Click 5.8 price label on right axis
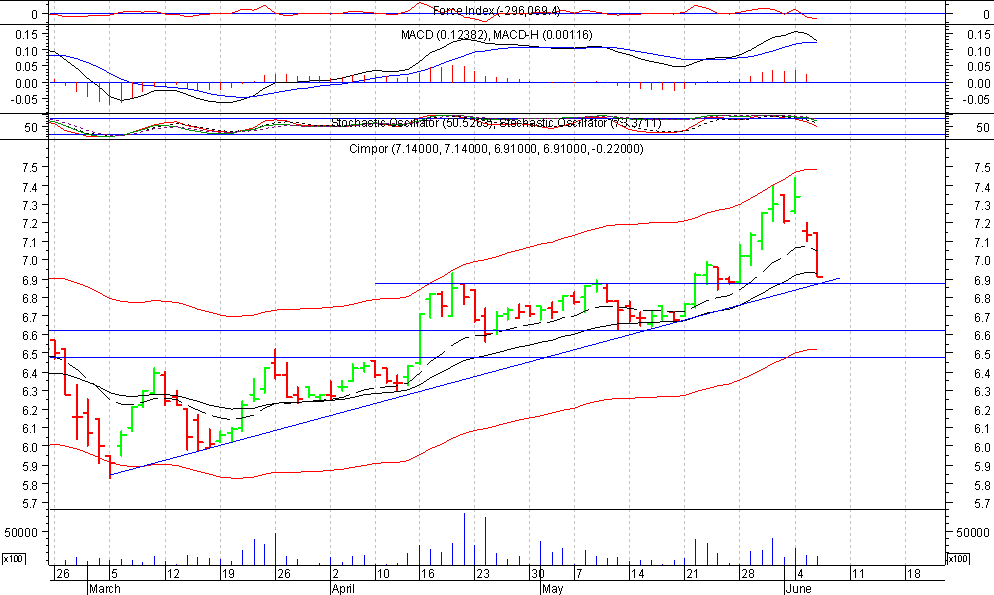The width and height of the screenshot is (994, 595). 982,485
